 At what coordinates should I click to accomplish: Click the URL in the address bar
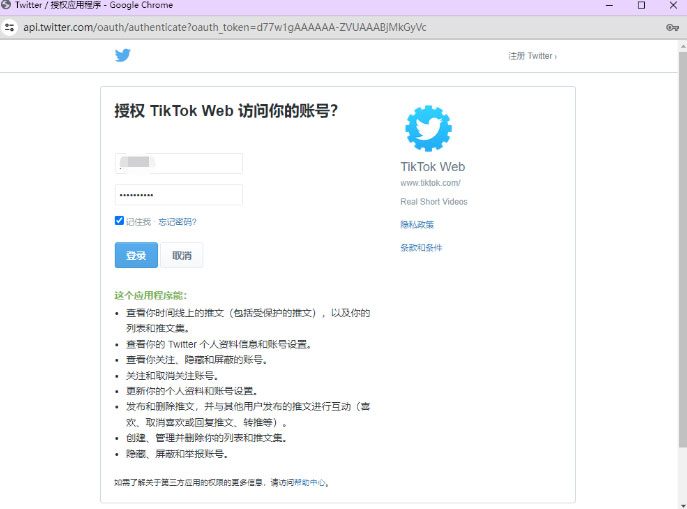coord(224,27)
